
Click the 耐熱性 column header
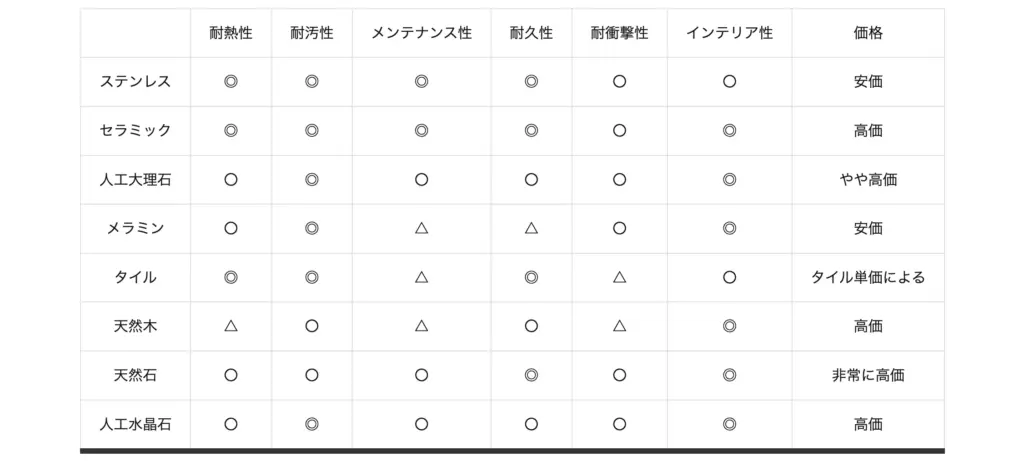click(x=231, y=33)
